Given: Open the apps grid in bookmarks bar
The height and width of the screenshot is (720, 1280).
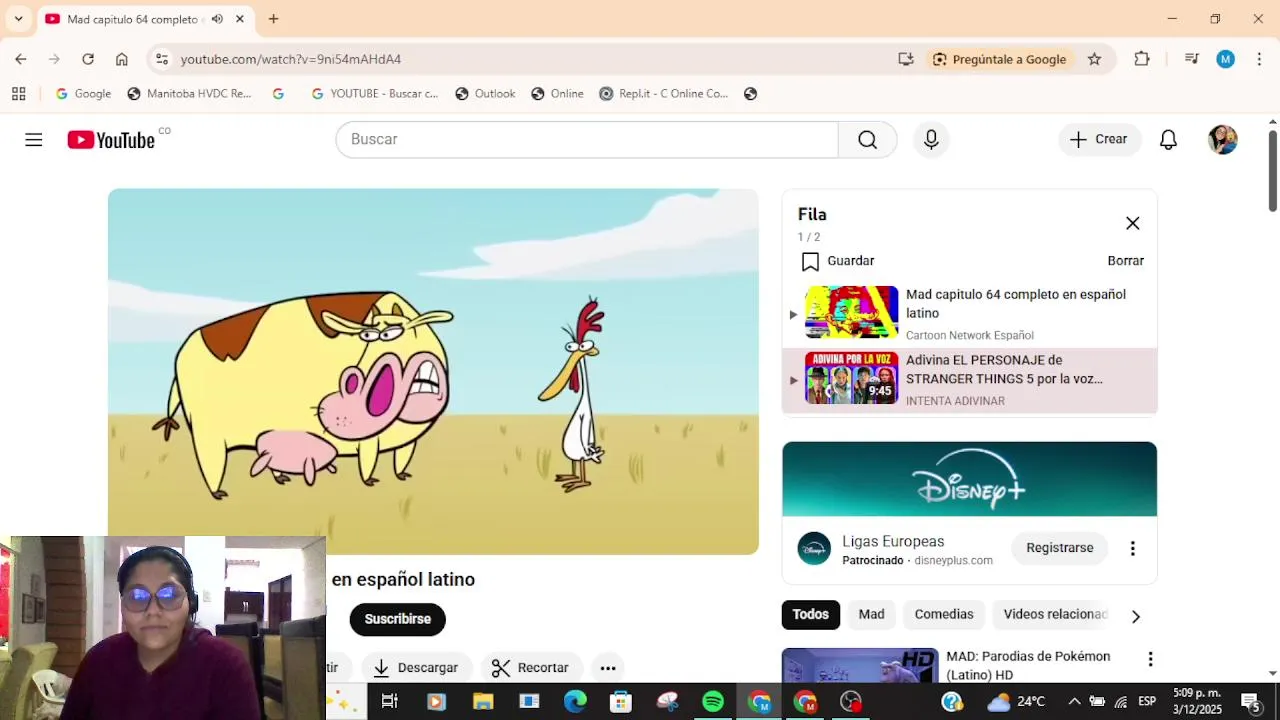Looking at the screenshot, I should click(18, 94).
